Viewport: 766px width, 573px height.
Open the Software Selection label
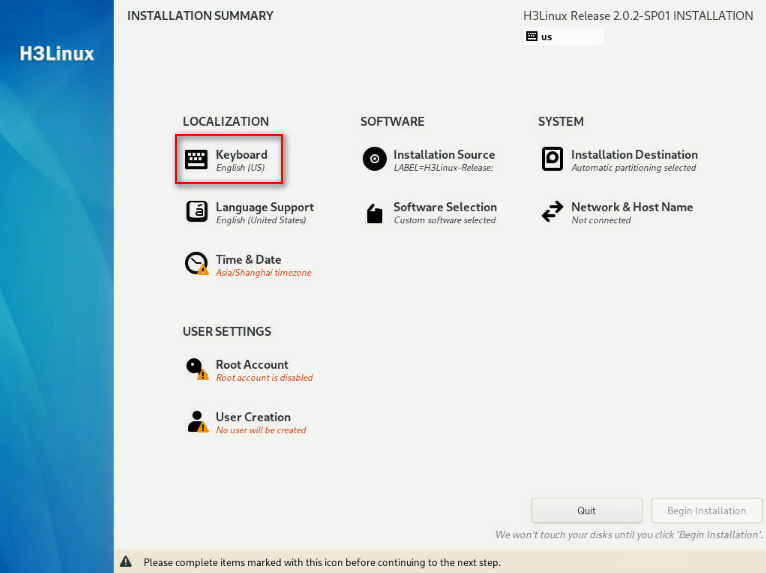(445, 207)
